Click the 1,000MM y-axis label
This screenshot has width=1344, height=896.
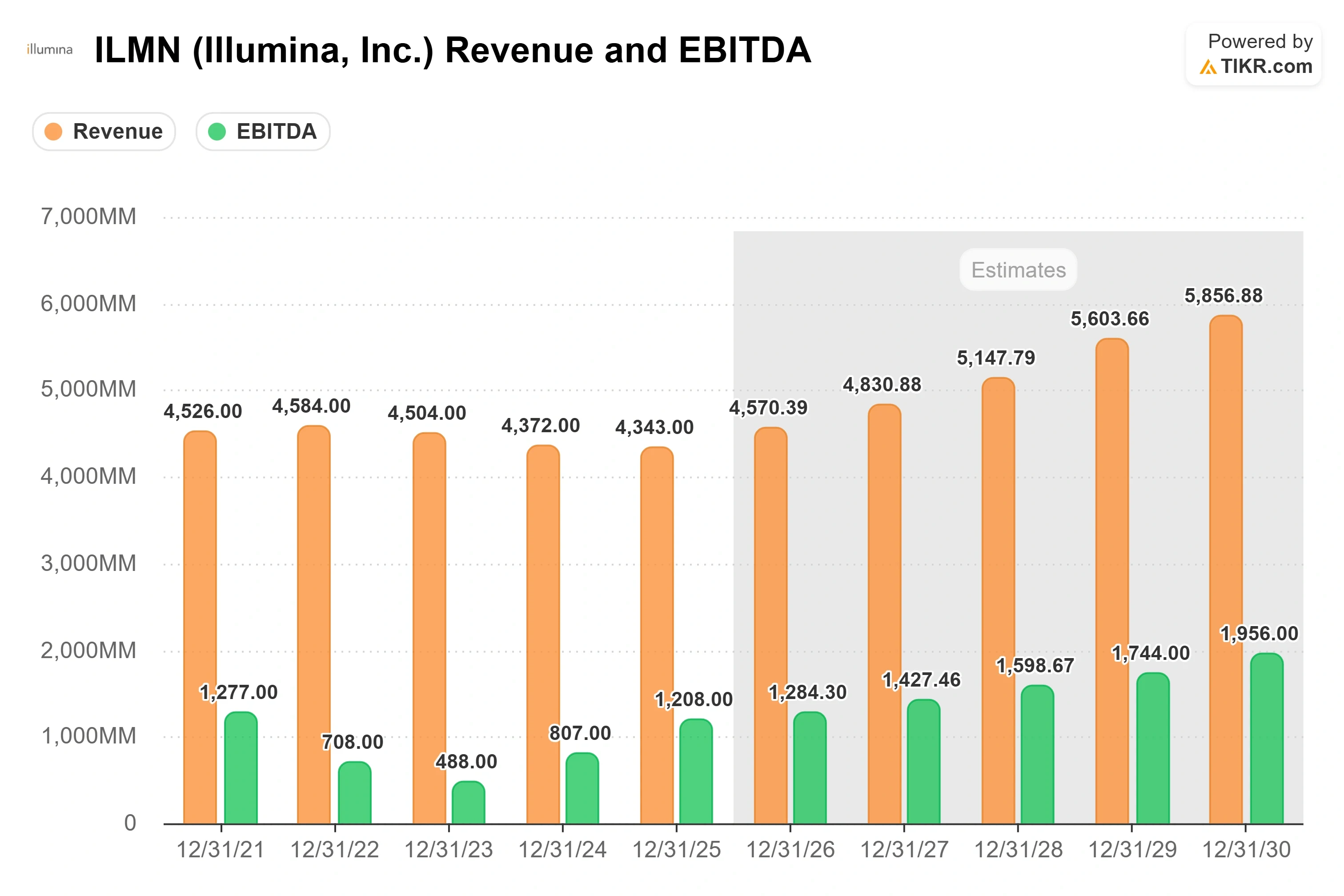[x=88, y=736]
